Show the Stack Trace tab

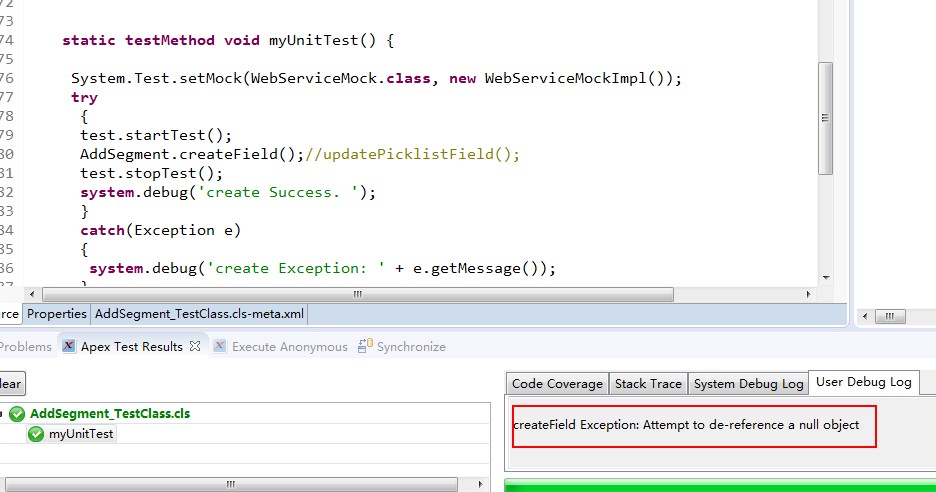[x=648, y=384]
